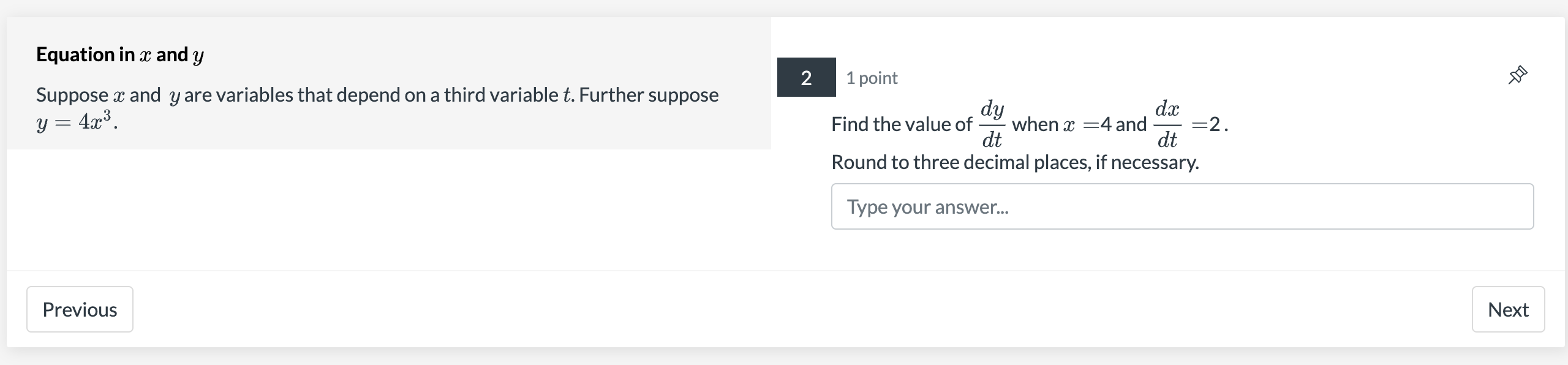
Task: Click the dy/dt fraction in the question
Action: 992,124
